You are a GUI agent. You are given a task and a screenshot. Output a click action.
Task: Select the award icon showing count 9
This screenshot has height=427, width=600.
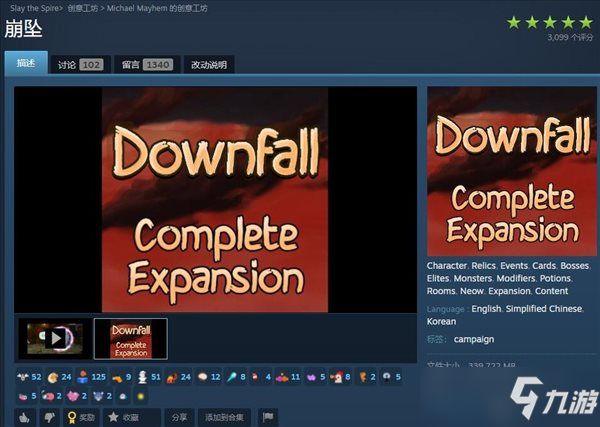(122, 377)
